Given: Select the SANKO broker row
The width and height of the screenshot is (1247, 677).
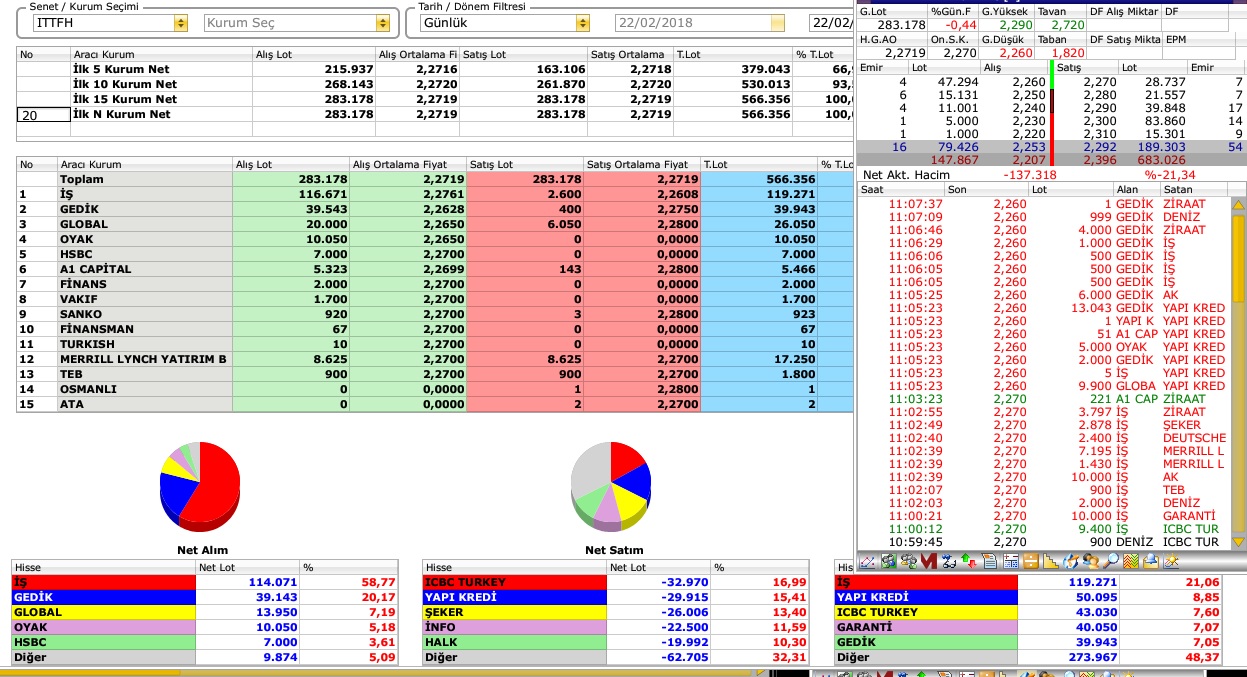Looking at the screenshot, I should point(435,314).
